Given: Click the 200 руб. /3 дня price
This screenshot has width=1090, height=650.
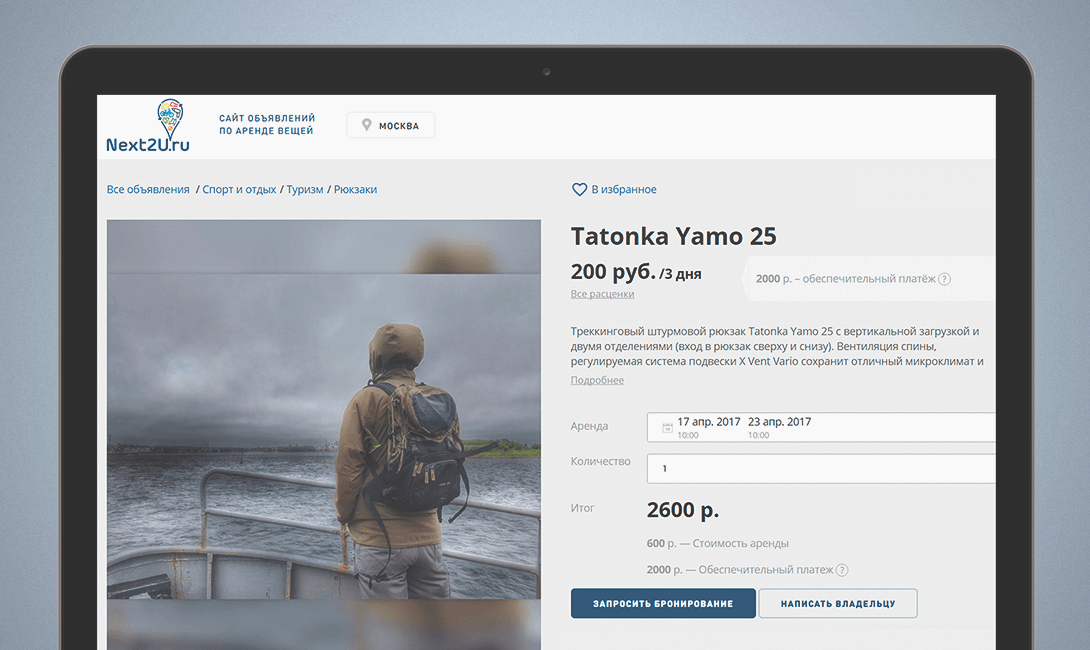Looking at the screenshot, I should pos(636,272).
